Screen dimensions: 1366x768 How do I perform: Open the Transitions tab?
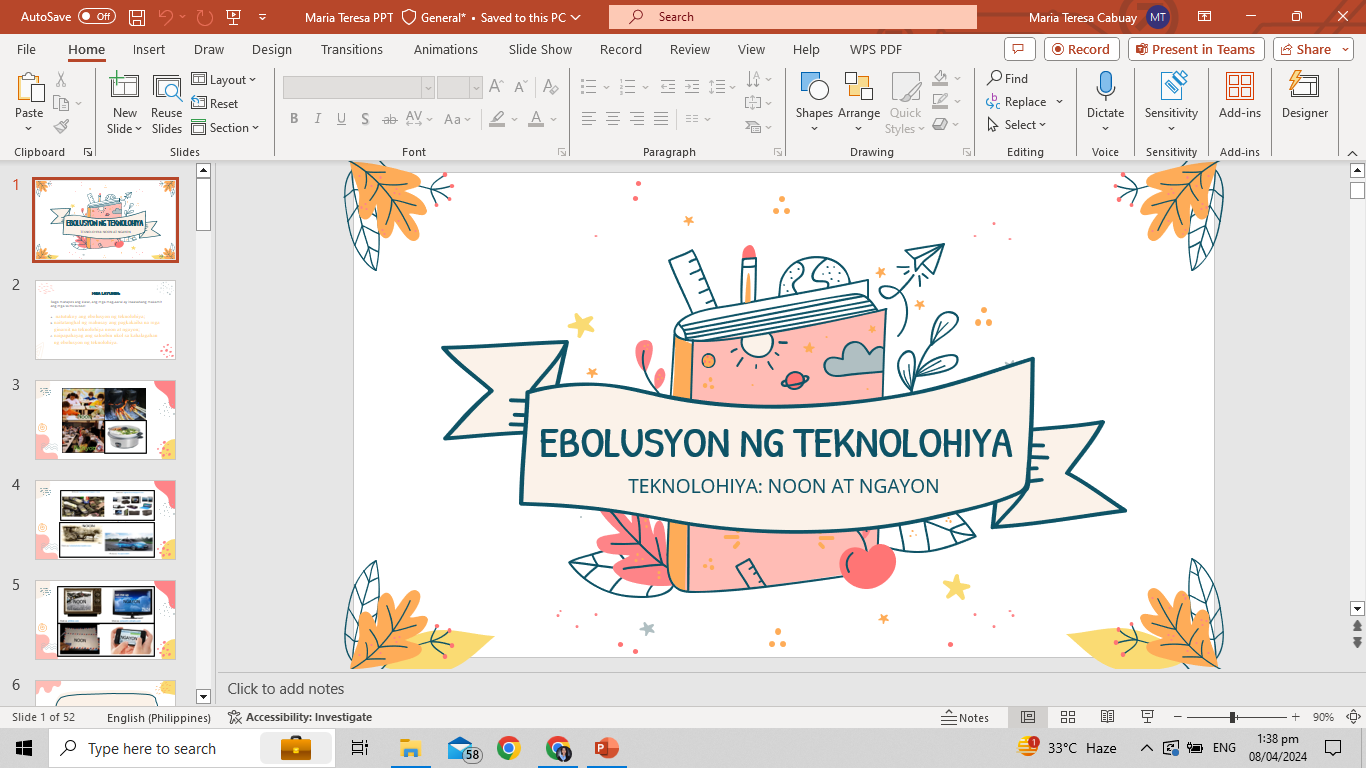tap(351, 49)
